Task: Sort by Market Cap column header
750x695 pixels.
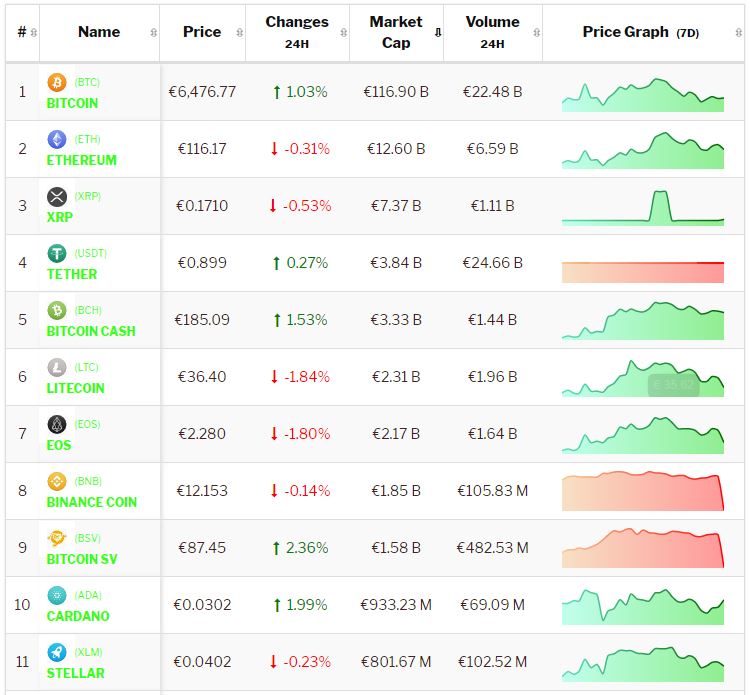Action: (396, 32)
